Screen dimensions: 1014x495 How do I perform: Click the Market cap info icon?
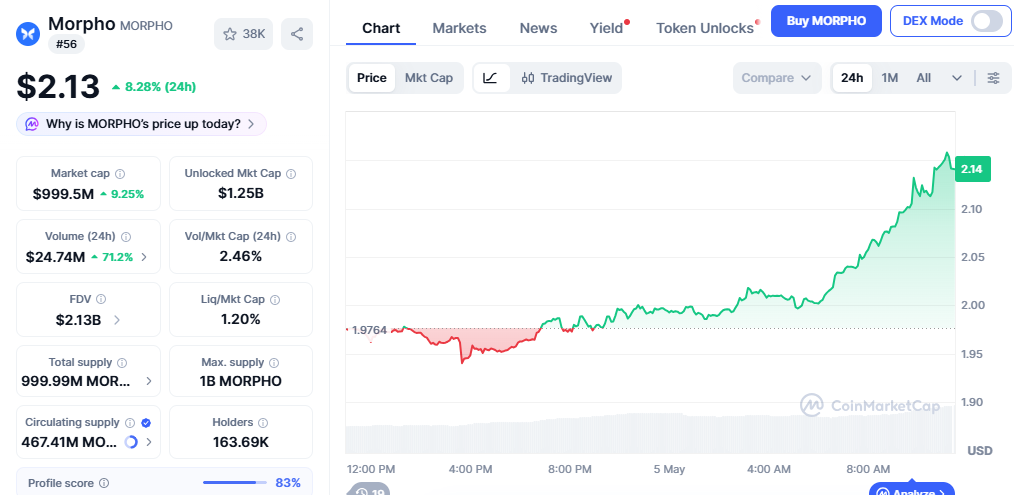tap(120, 173)
